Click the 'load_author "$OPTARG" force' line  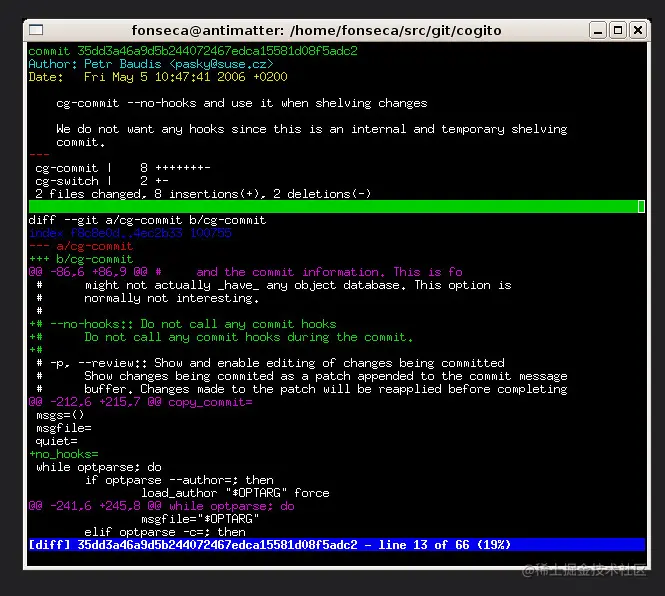[x=235, y=493]
